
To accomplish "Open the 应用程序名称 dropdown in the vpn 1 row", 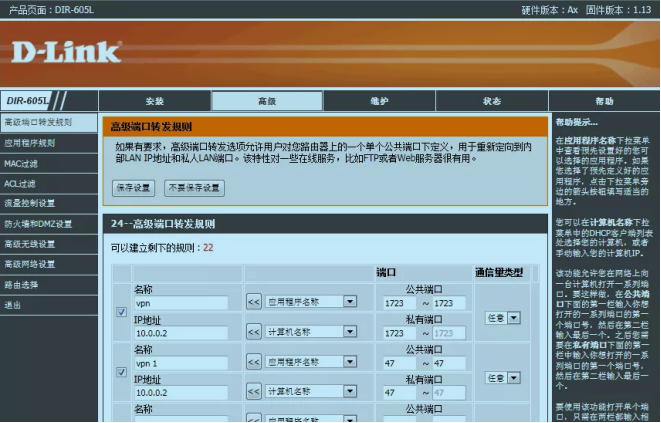I will [x=311, y=362].
